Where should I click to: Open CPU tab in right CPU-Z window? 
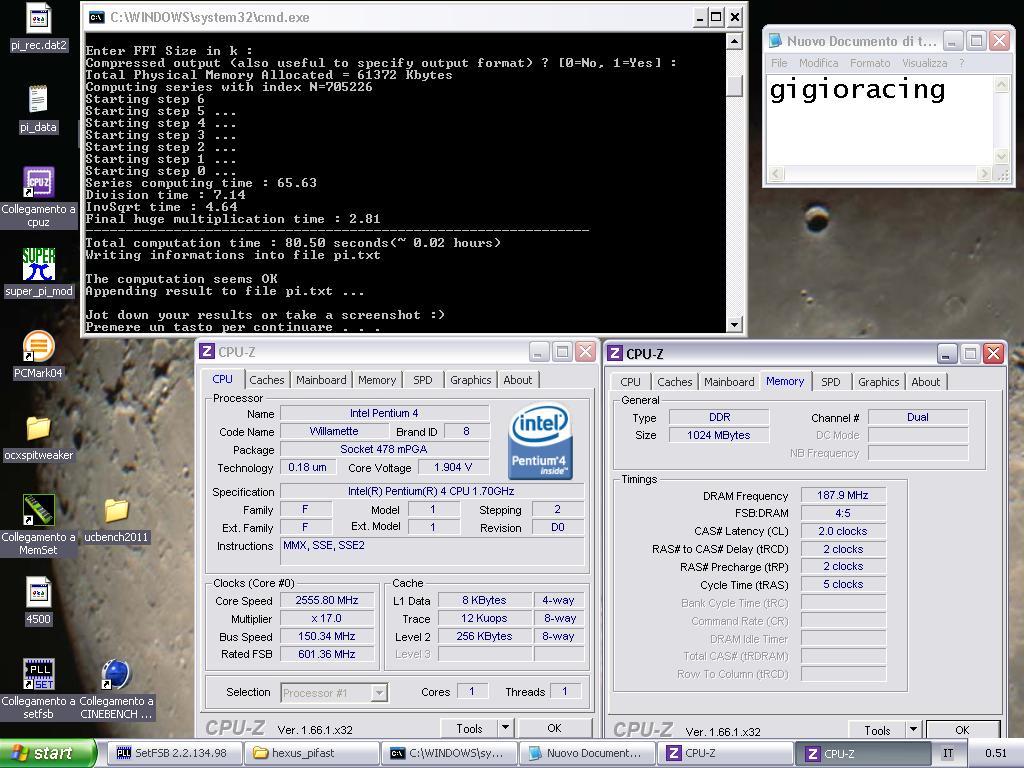(630, 382)
